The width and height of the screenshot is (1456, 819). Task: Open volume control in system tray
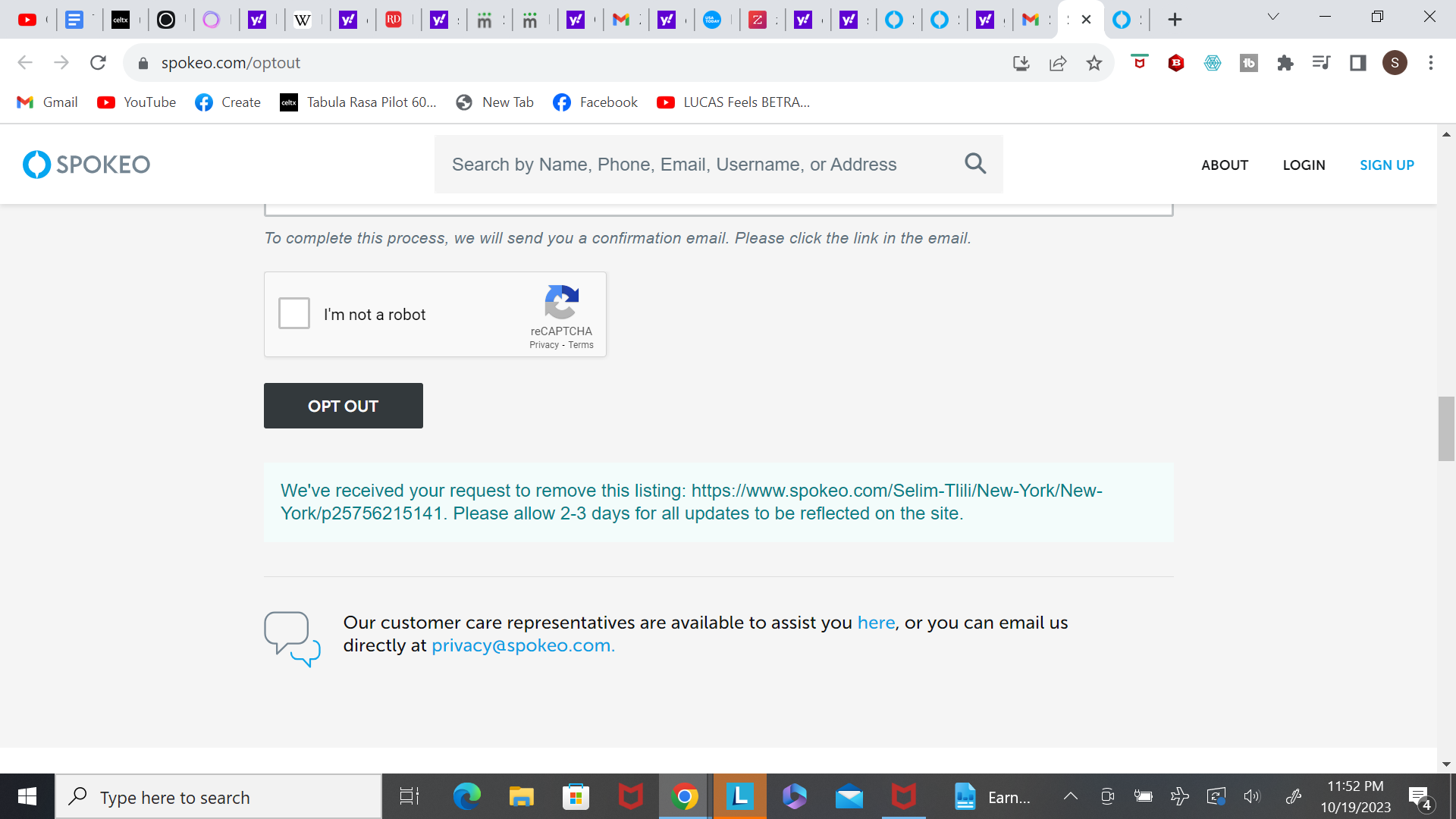[x=1252, y=796]
